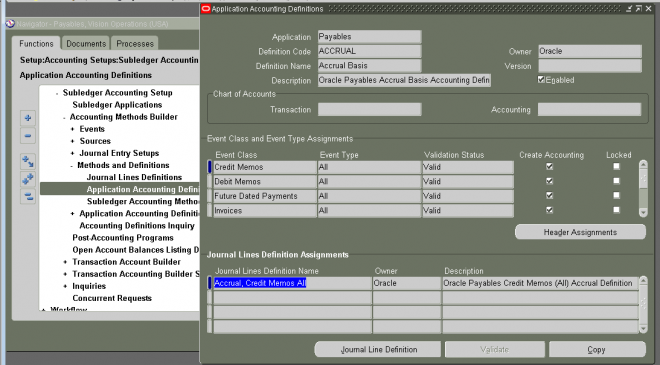Click the Definition Name field

[369, 66]
